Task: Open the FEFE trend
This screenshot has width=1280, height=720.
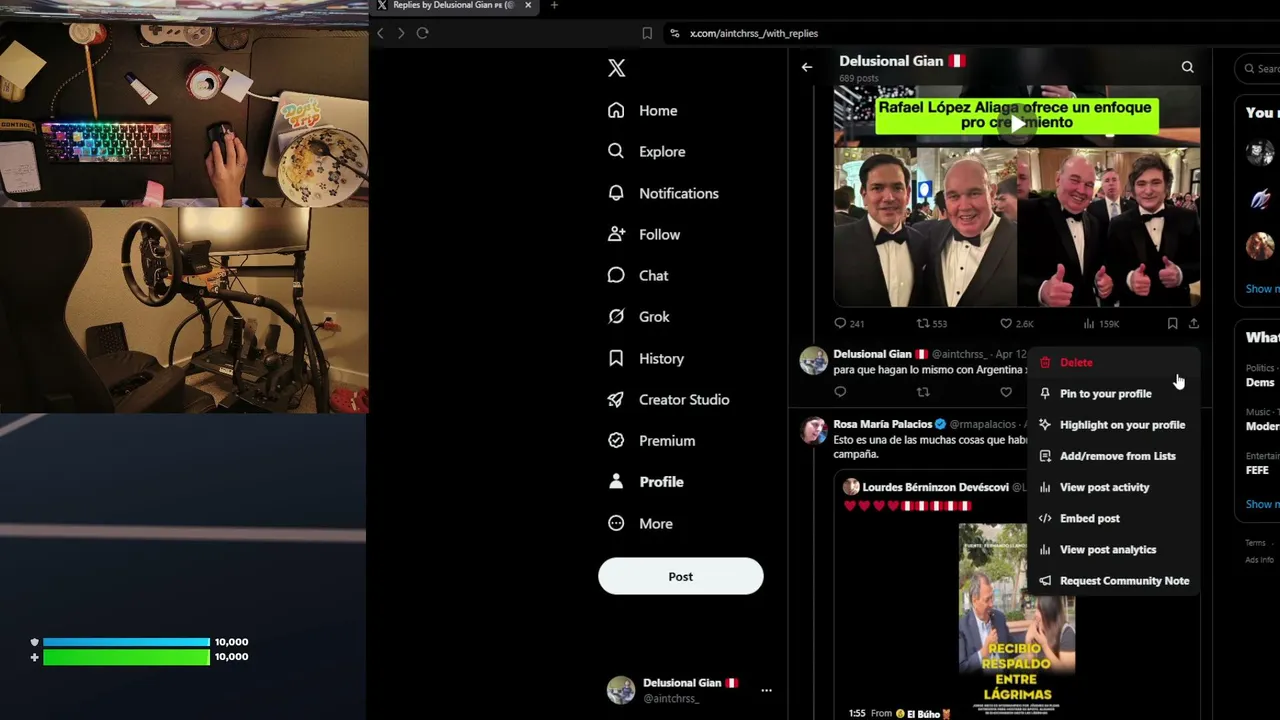Action: [1257, 470]
